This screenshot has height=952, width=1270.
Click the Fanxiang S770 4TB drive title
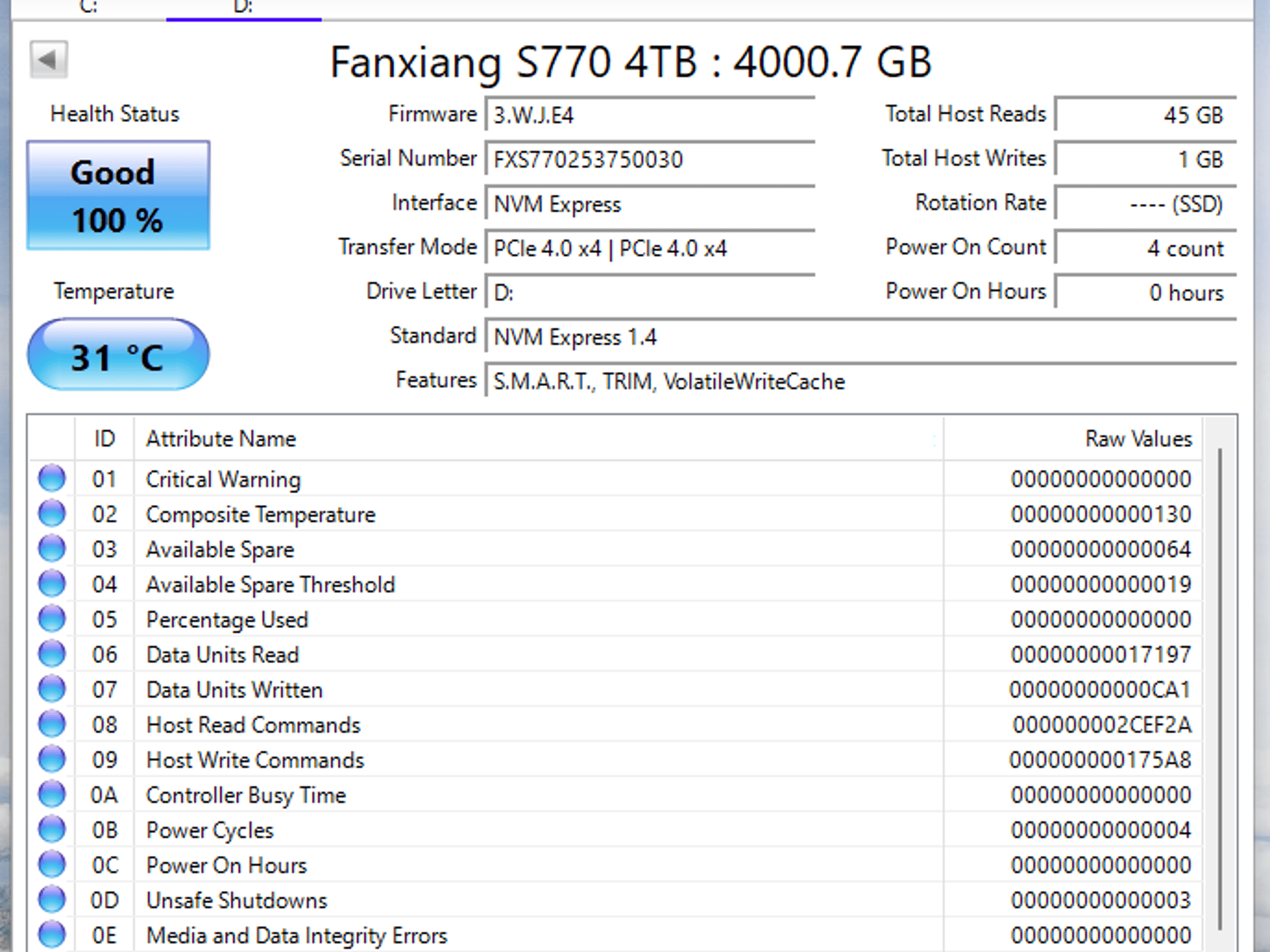click(x=631, y=63)
